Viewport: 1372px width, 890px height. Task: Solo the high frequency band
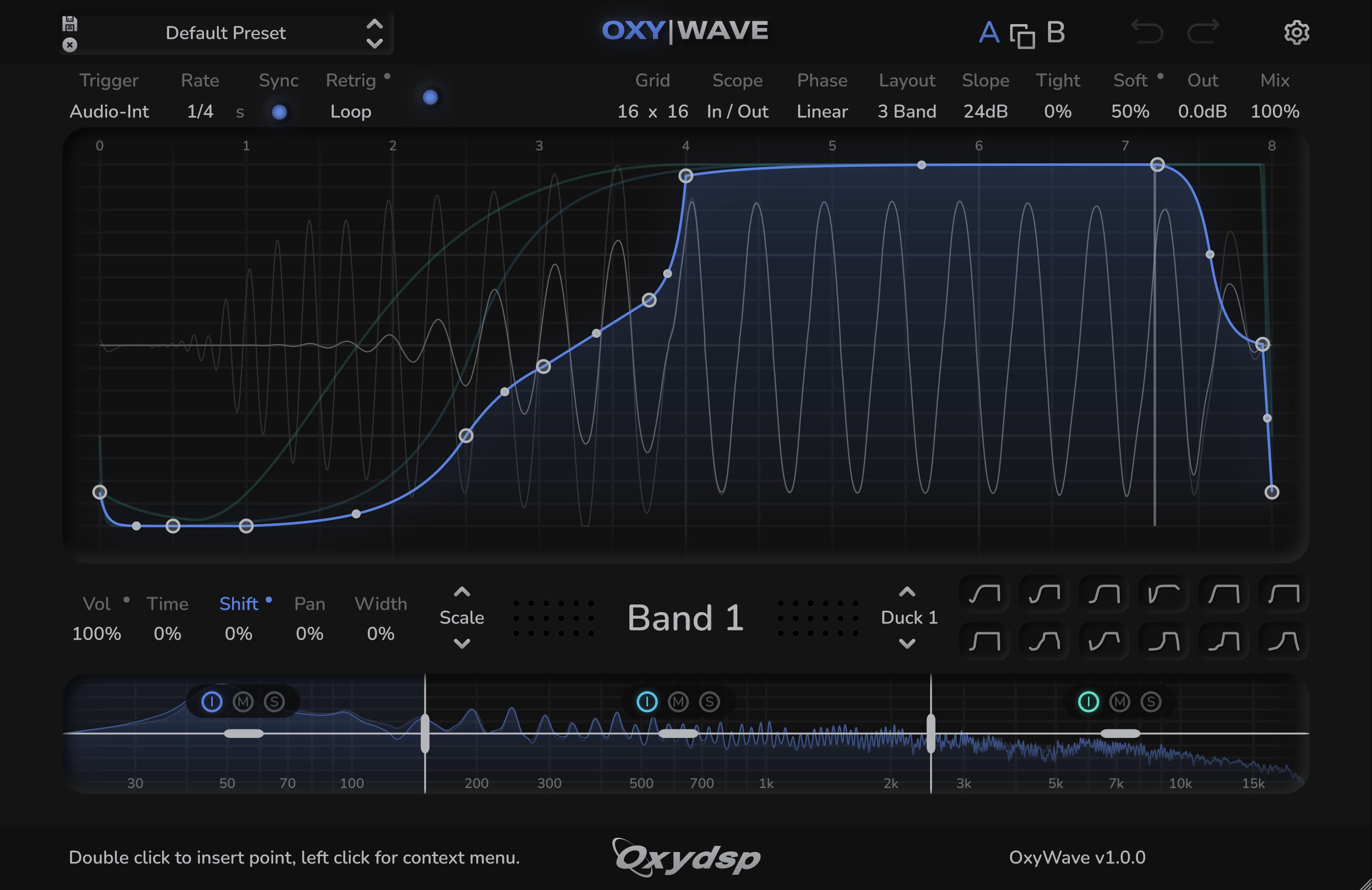1151,702
